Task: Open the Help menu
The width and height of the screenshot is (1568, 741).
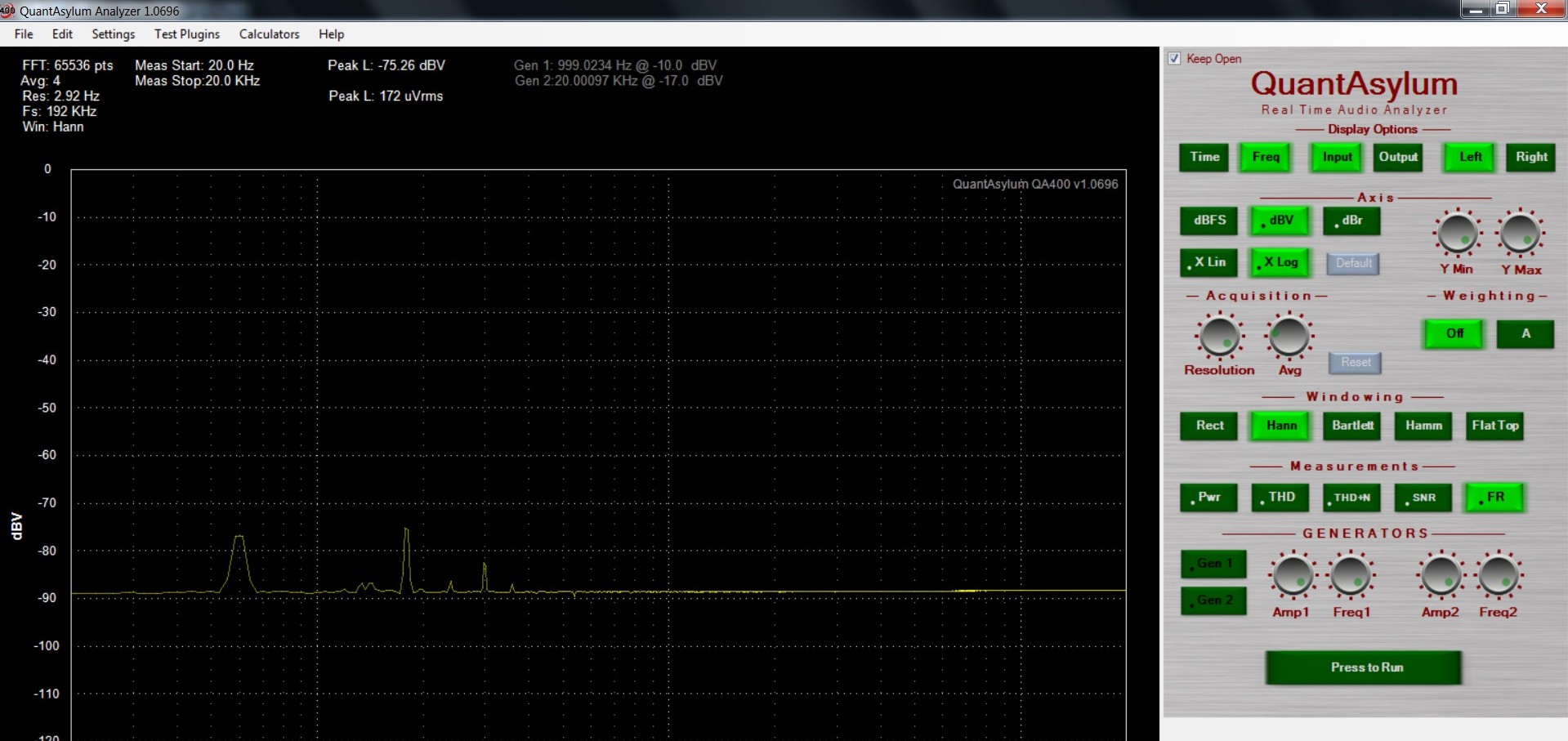Action: click(x=331, y=33)
